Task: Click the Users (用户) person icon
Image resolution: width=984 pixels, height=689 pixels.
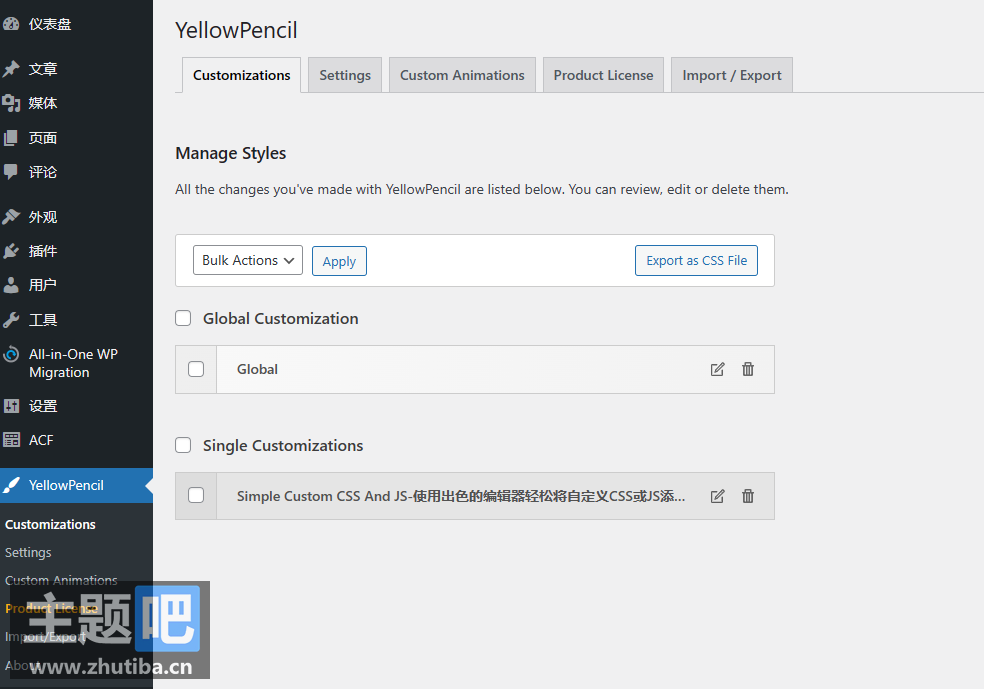Action: click(11, 285)
